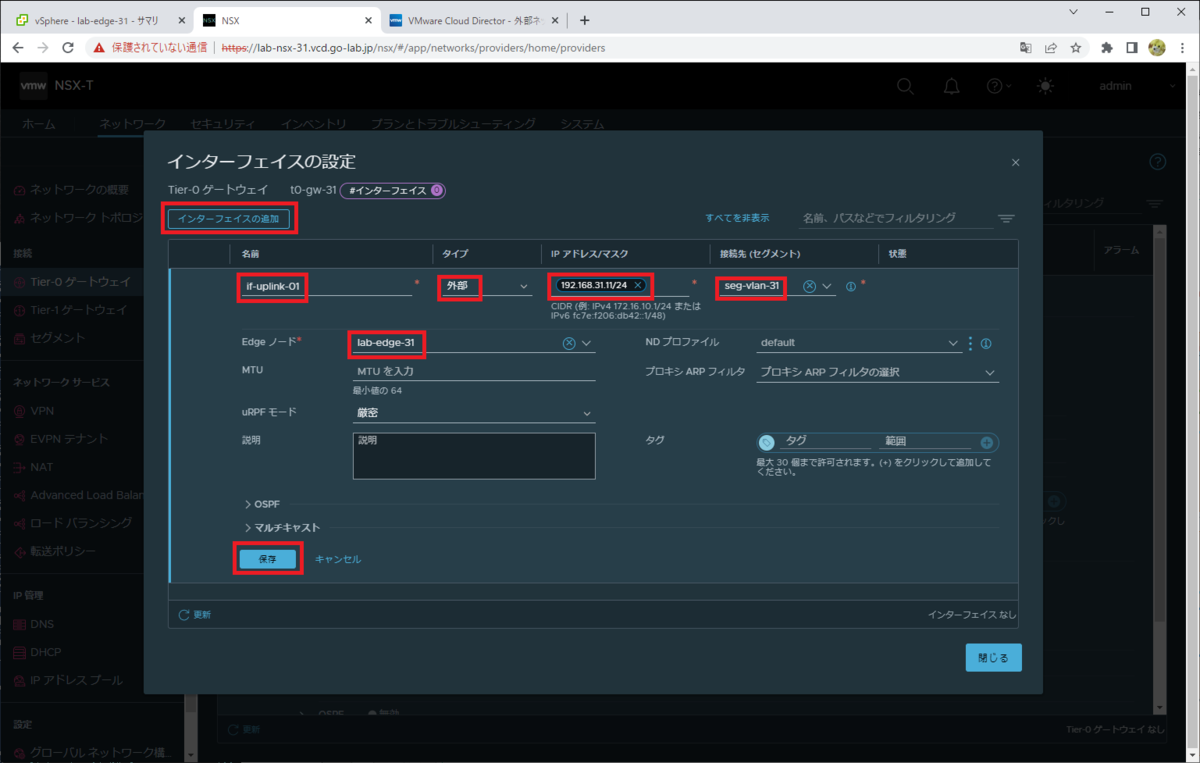Open the uRPF mode dropdown

point(474,413)
